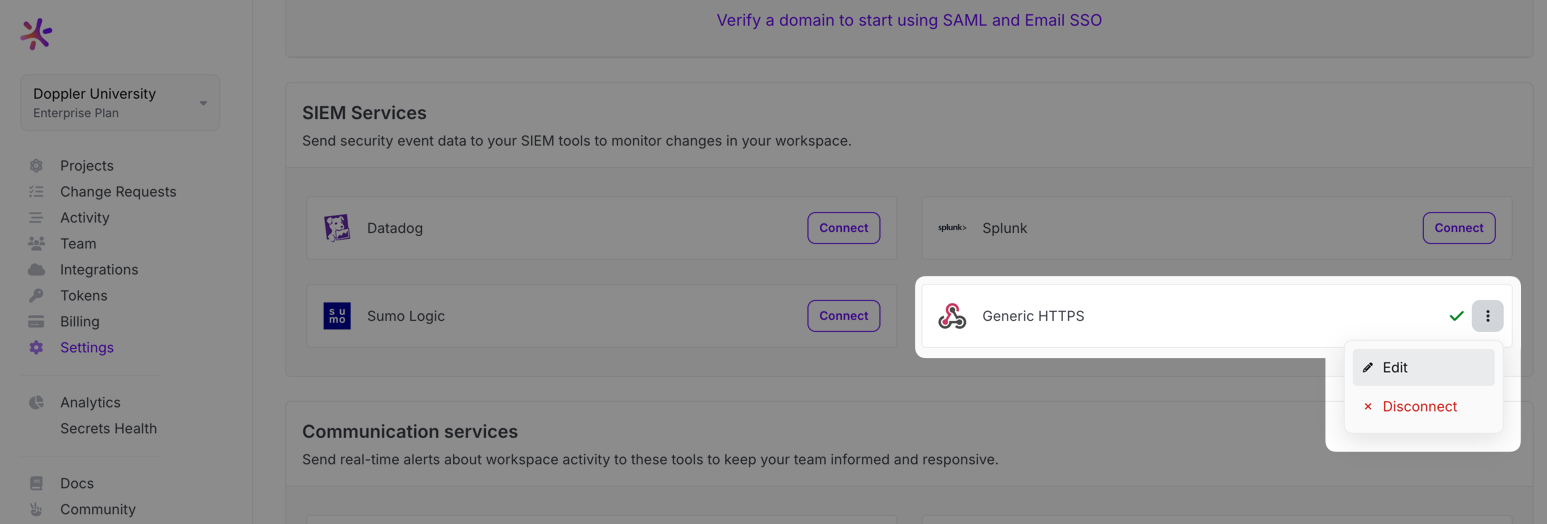Connect the Datadog SIEM service
Image resolution: width=1547 pixels, height=524 pixels.
[x=844, y=228]
